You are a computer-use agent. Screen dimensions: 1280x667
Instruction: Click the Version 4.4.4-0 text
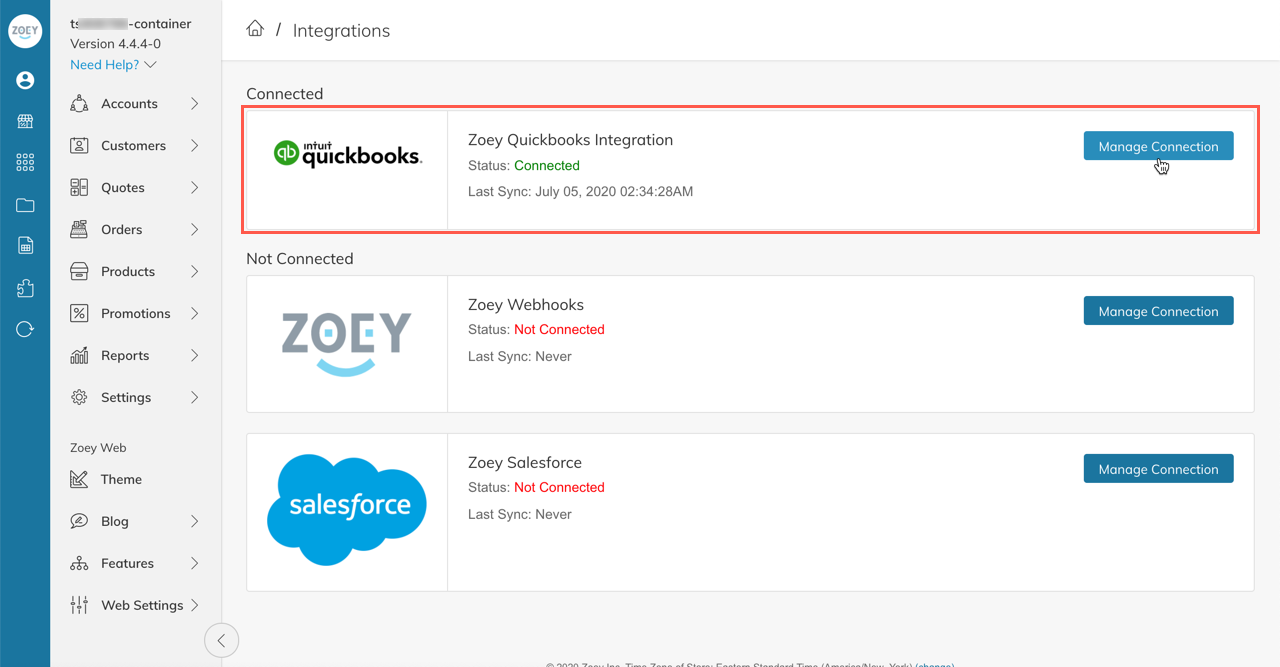(115, 44)
